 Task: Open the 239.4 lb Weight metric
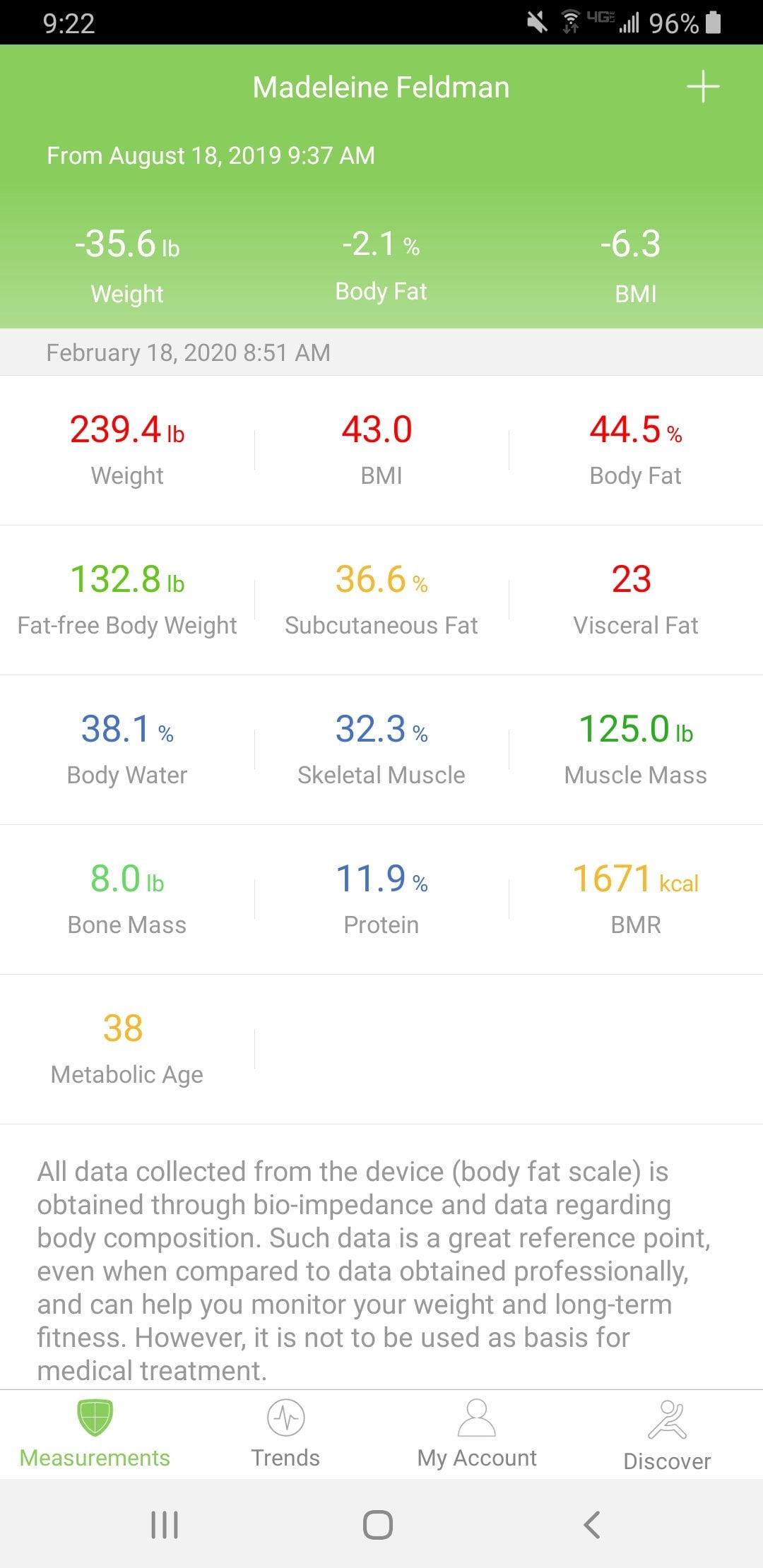point(127,450)
